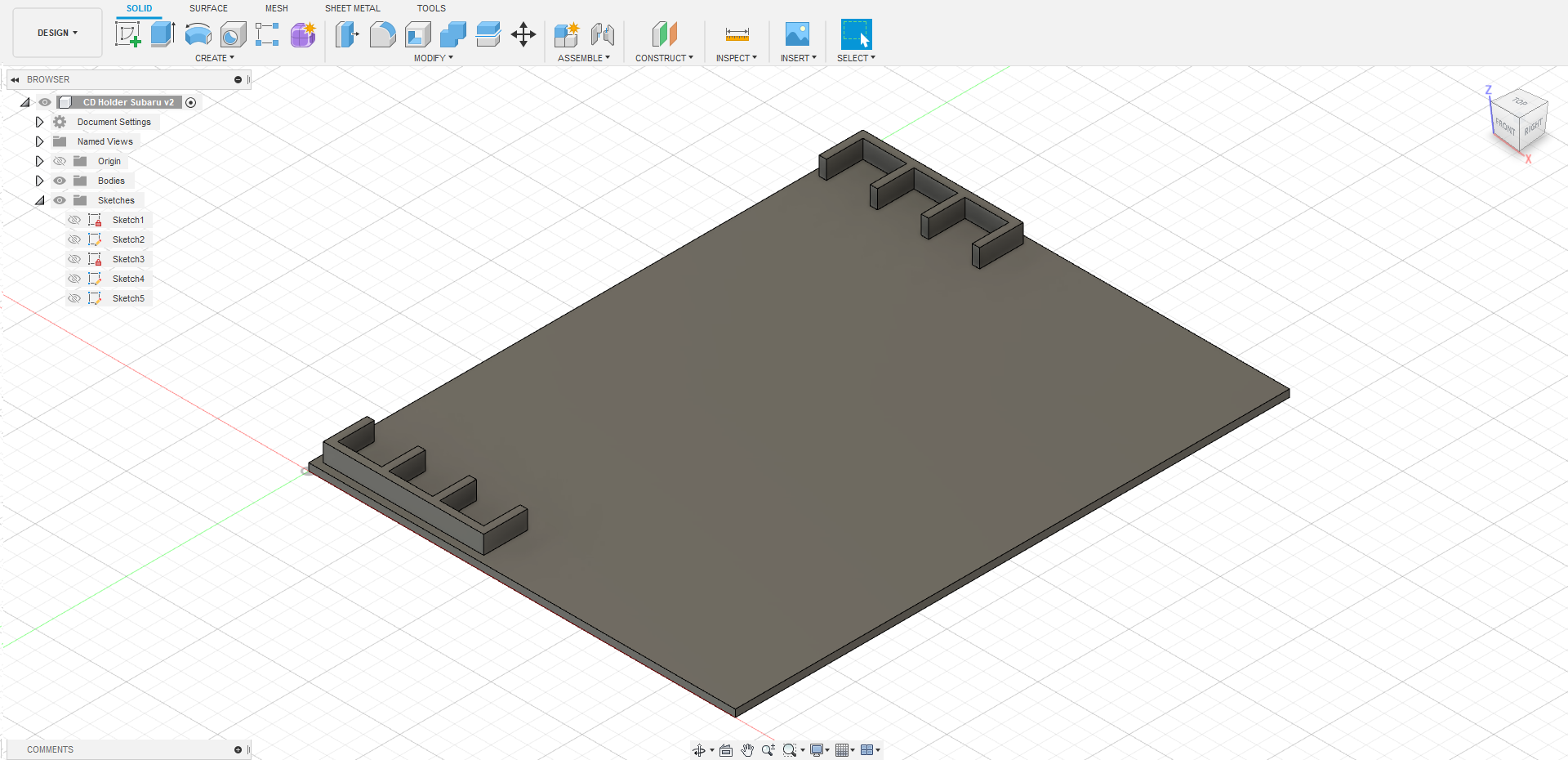Open the ASSEMBLE dropdown menu
This screenshot has width=1568, height=760.
[x=584, y=58]
